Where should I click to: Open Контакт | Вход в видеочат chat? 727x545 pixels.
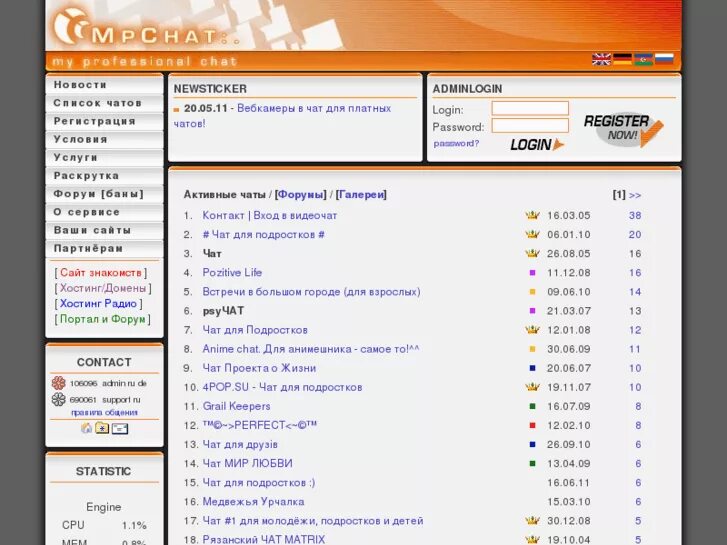click(270, 215)
